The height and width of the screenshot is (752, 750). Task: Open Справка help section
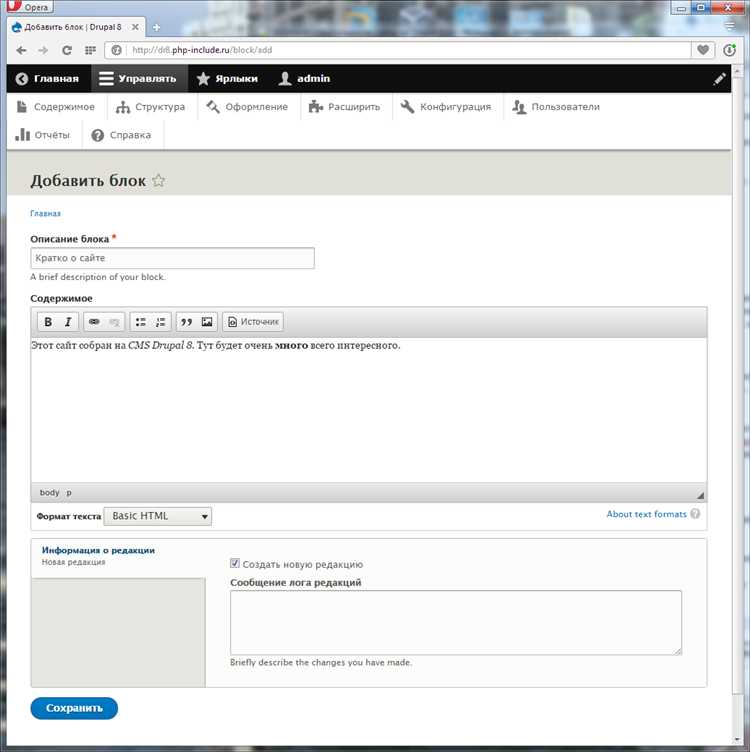click(121, 135)
